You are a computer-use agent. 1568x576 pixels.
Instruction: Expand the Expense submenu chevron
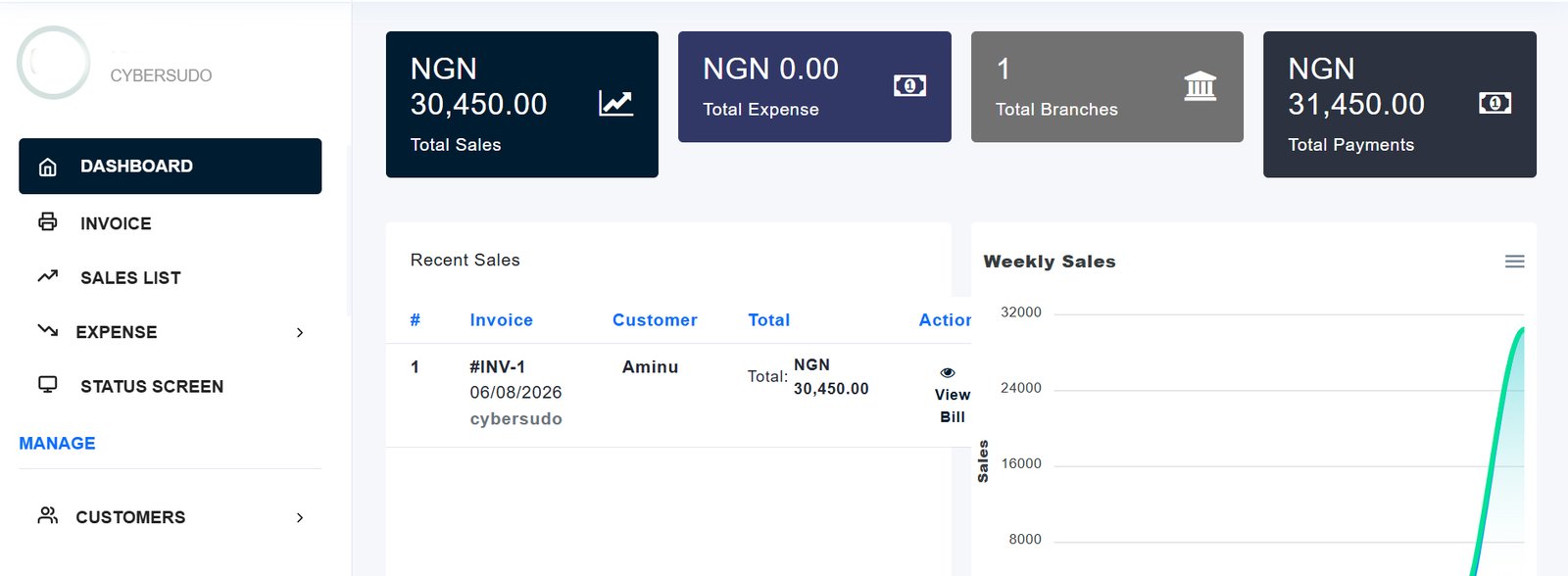[300, 332]
